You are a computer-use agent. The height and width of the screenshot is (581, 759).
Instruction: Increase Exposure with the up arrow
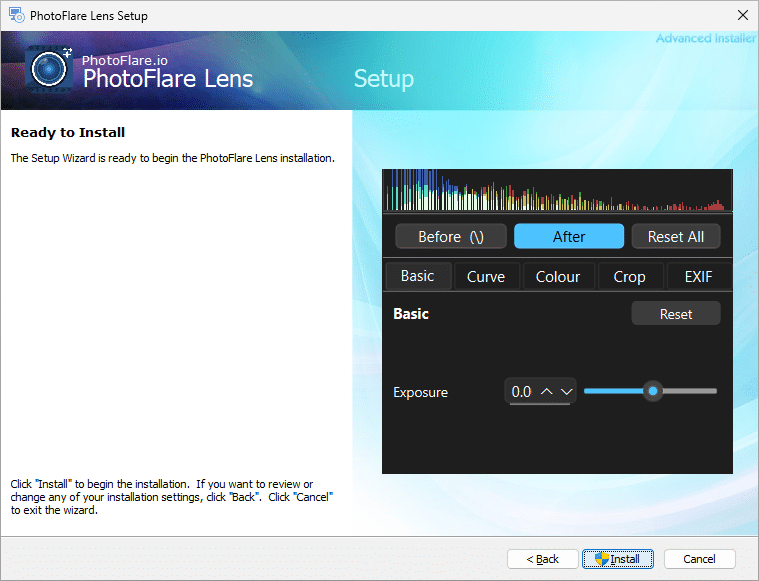pyautogui.click(x=546, y=391)
